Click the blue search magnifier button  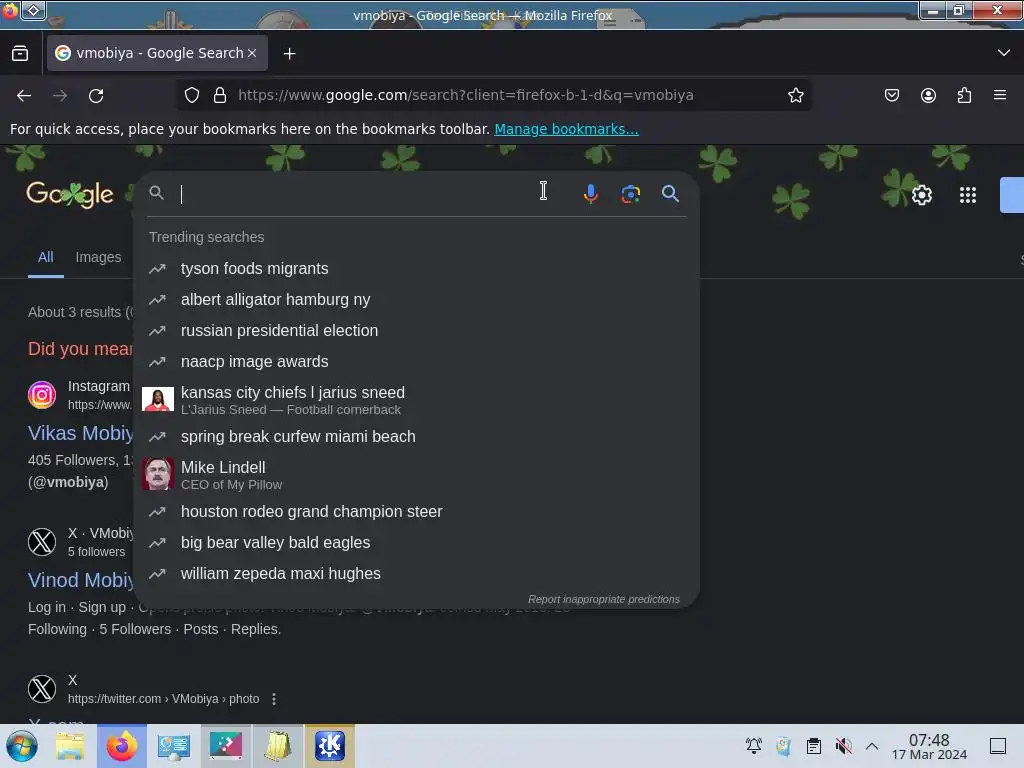670,193
